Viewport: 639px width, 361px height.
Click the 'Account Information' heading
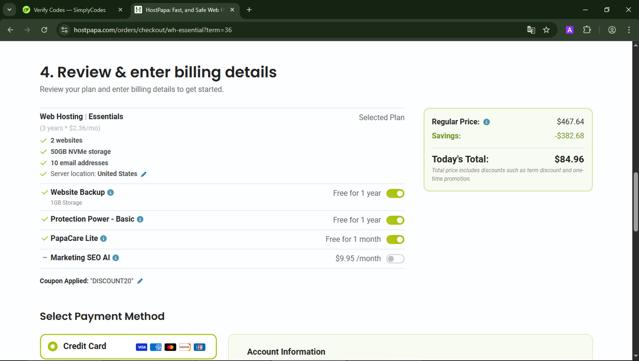point(286,352)
